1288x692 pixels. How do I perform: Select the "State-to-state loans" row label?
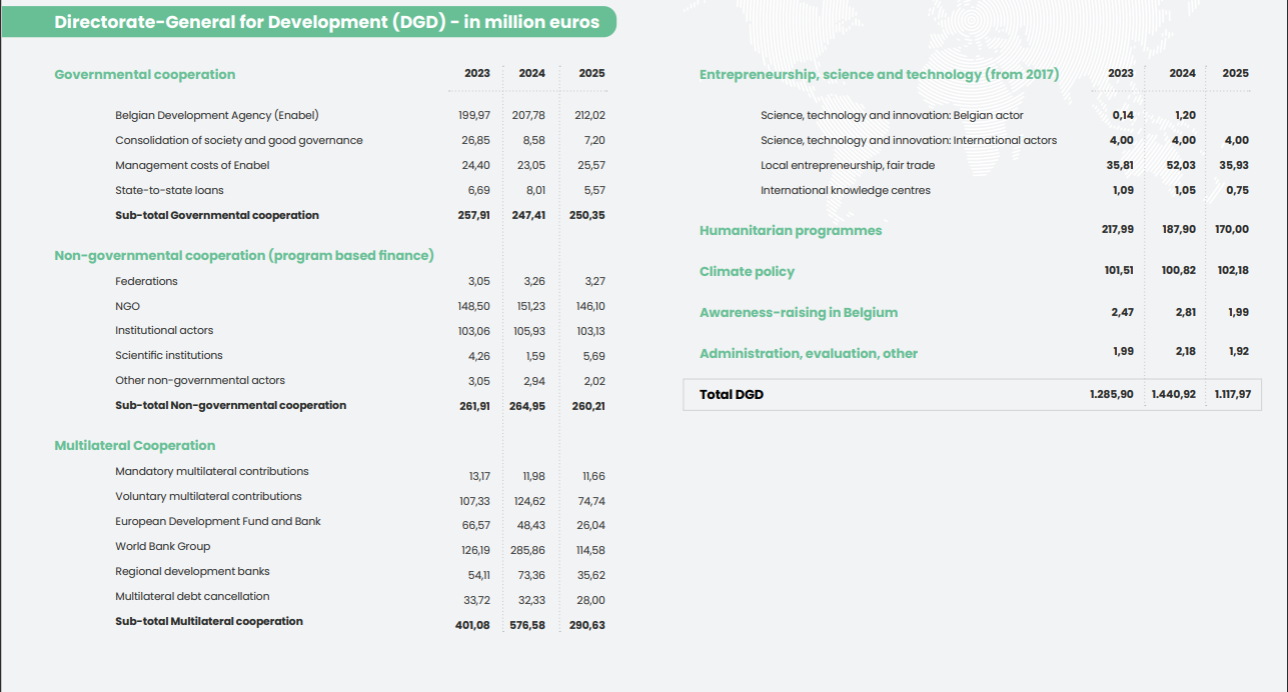[x=169, y=190]
